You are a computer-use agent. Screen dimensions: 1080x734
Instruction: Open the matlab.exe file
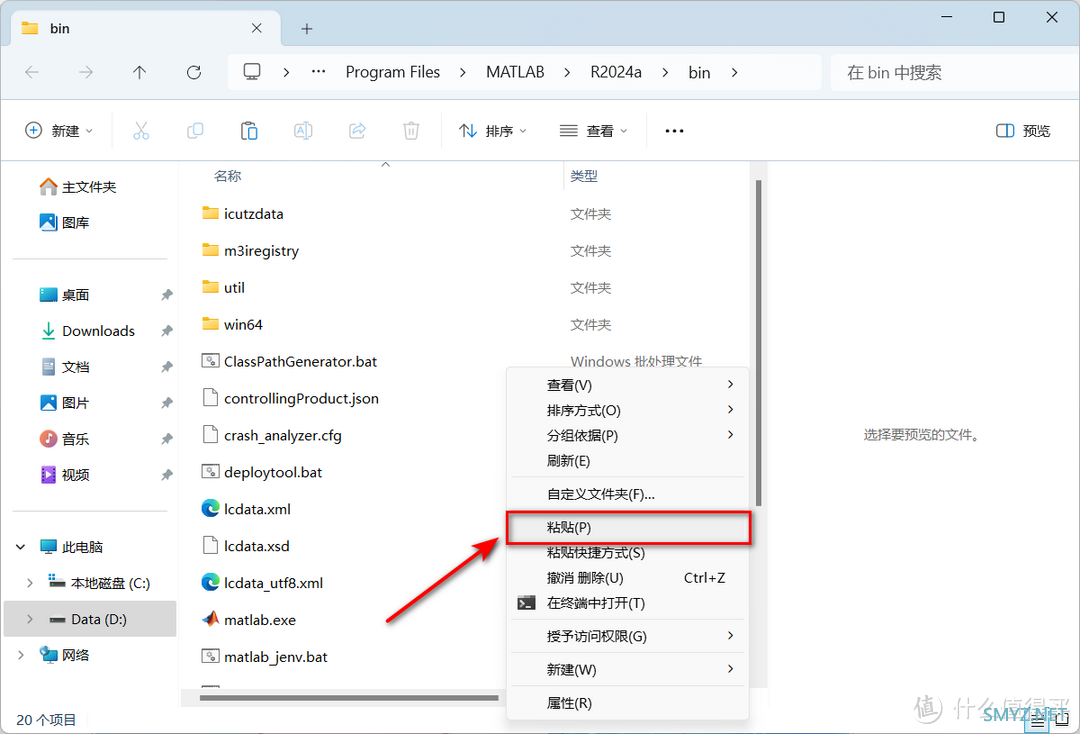(249, 620)
